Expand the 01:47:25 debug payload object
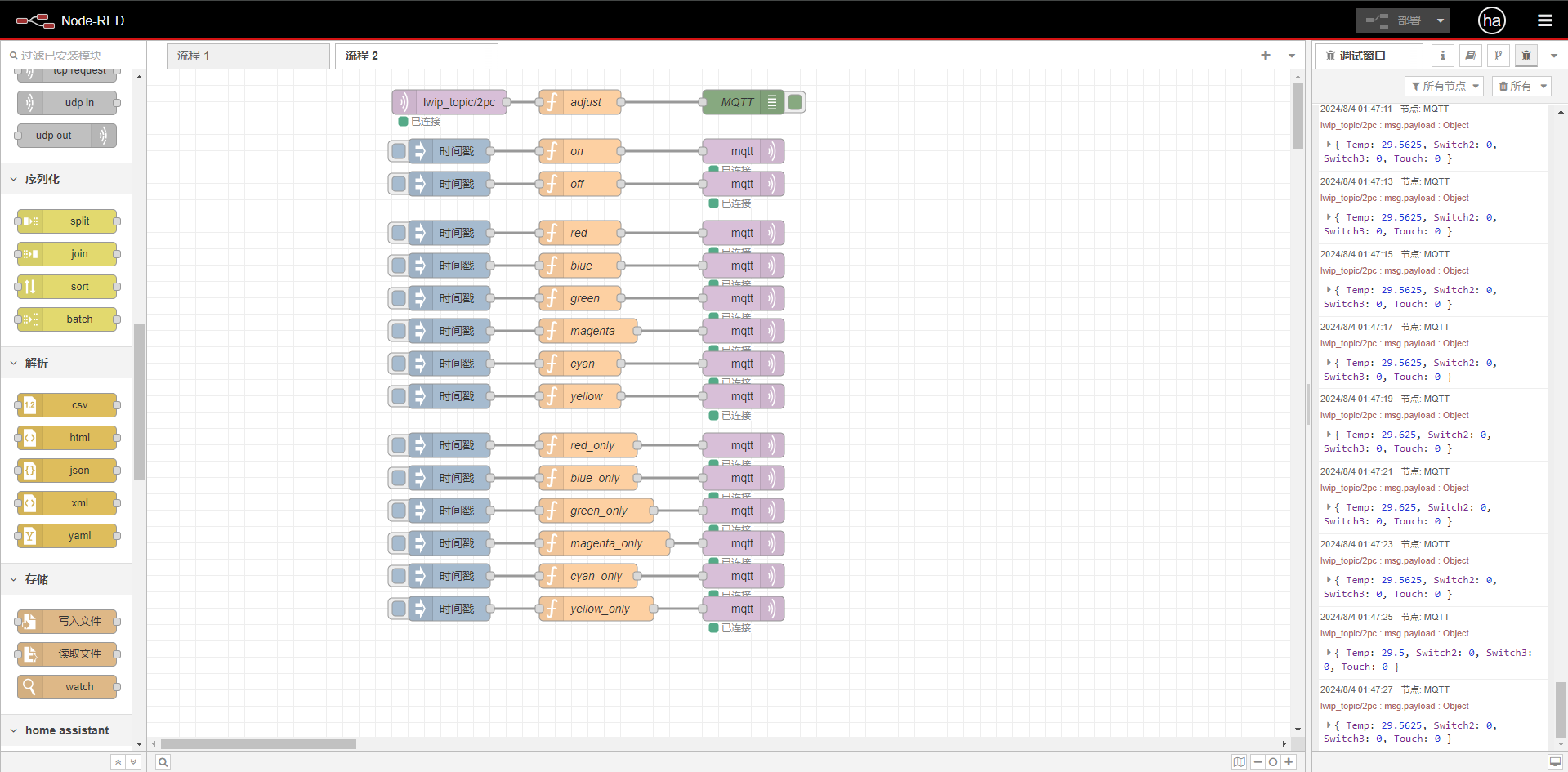 coord(1329,653)
